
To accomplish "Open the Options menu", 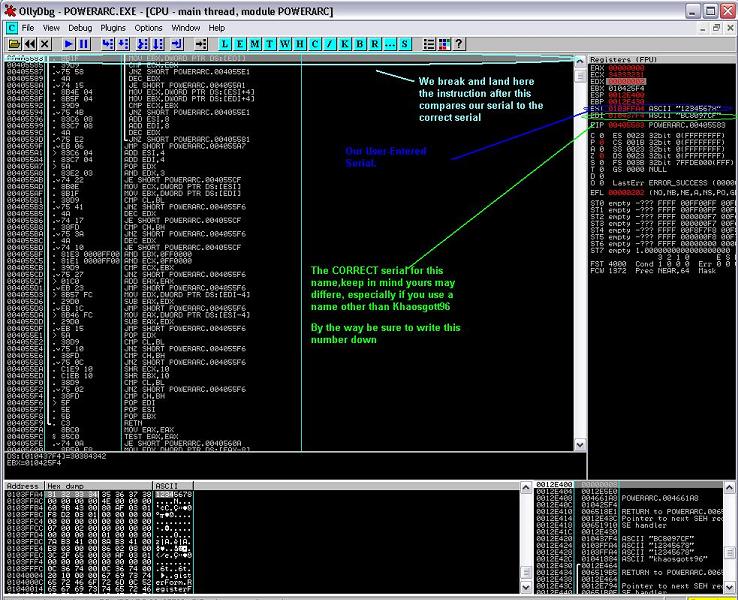I will (x=148, y=28).
